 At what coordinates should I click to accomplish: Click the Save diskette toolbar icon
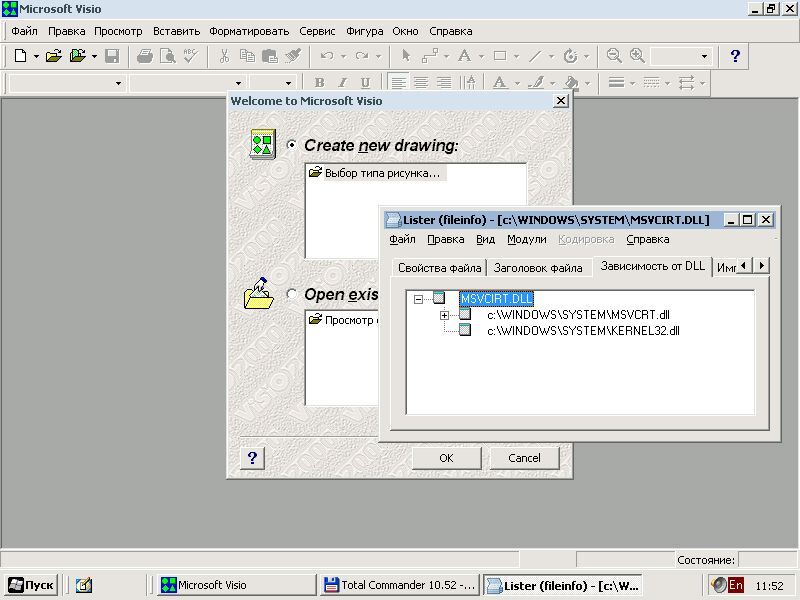(x=112, y=56)
